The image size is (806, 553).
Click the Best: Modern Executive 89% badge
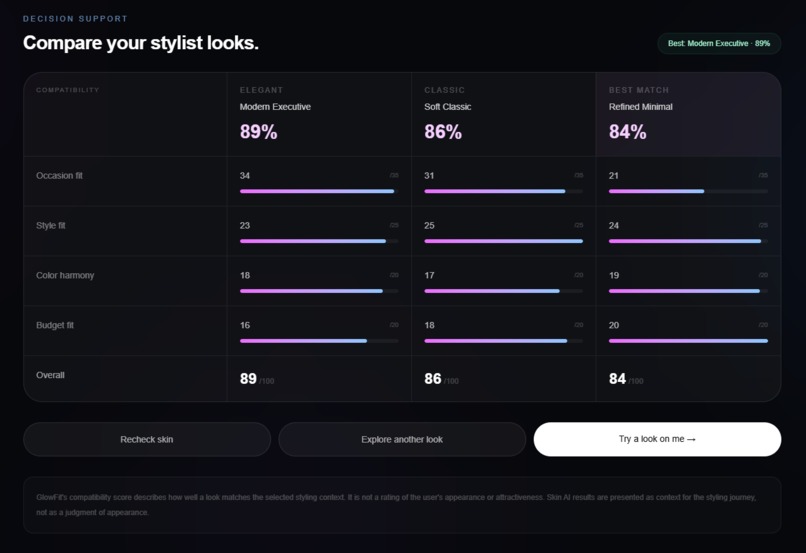coord(719,44)
